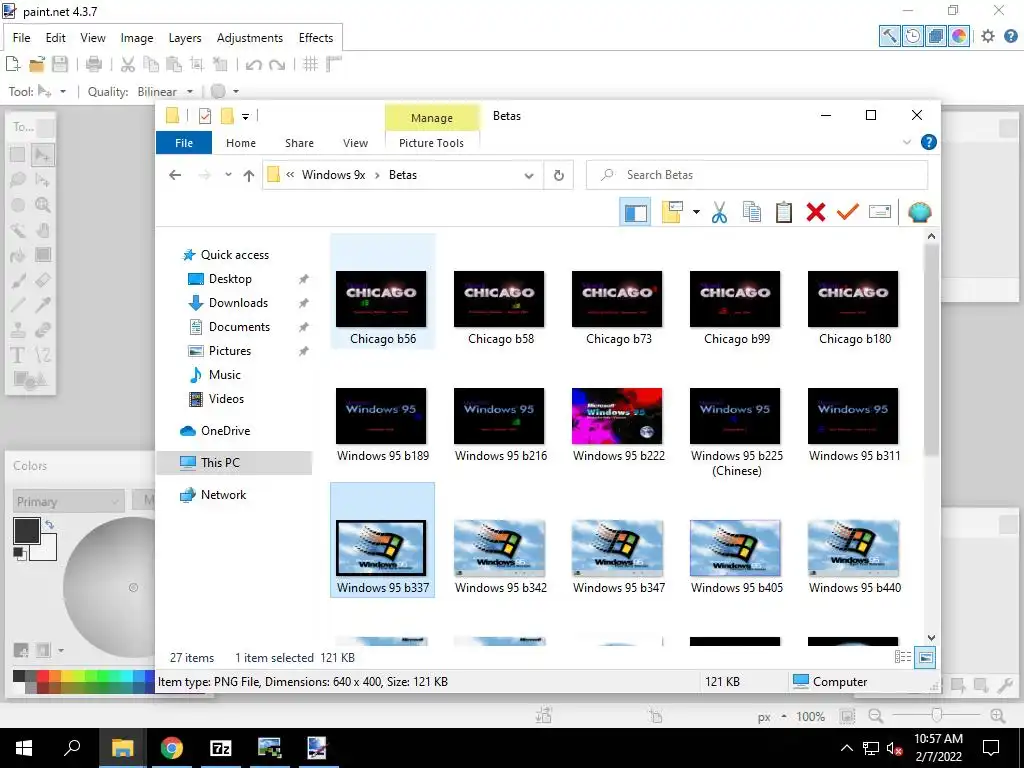
Task: Open the Home tab in Explorer ribbon
Action: click(241, 143)
